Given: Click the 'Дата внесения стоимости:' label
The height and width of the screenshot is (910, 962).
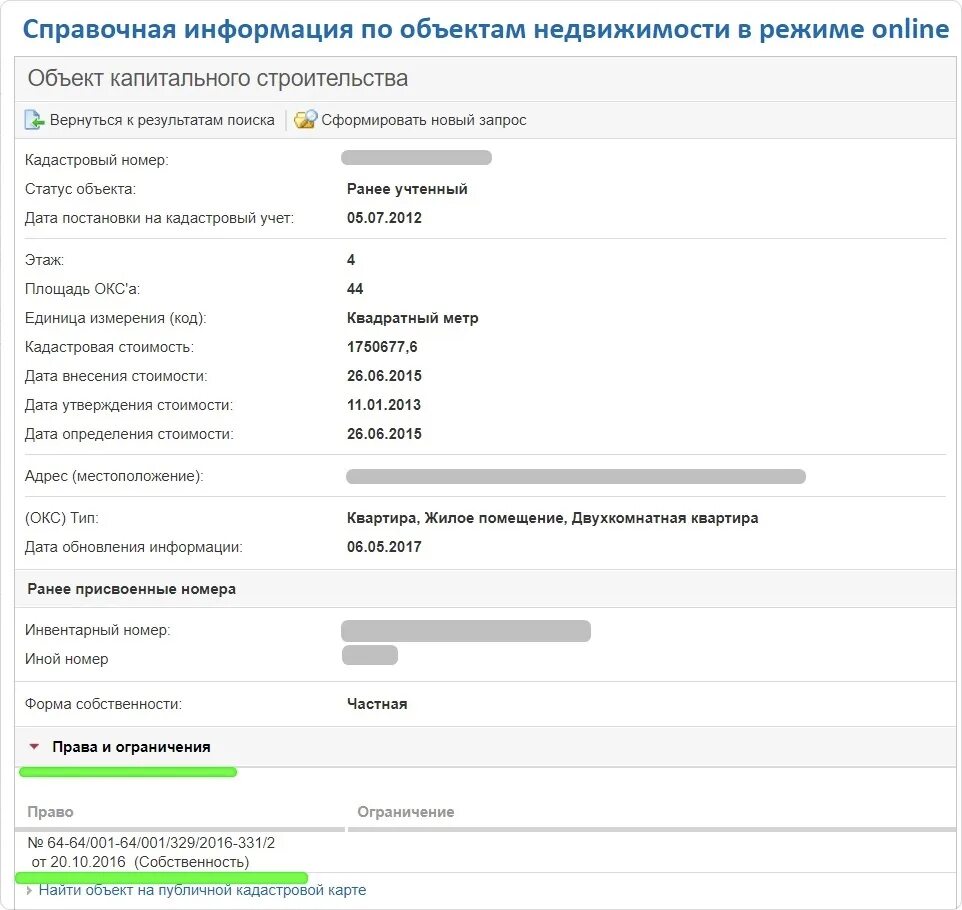Looking at the screenshot, I should point(116,376).
